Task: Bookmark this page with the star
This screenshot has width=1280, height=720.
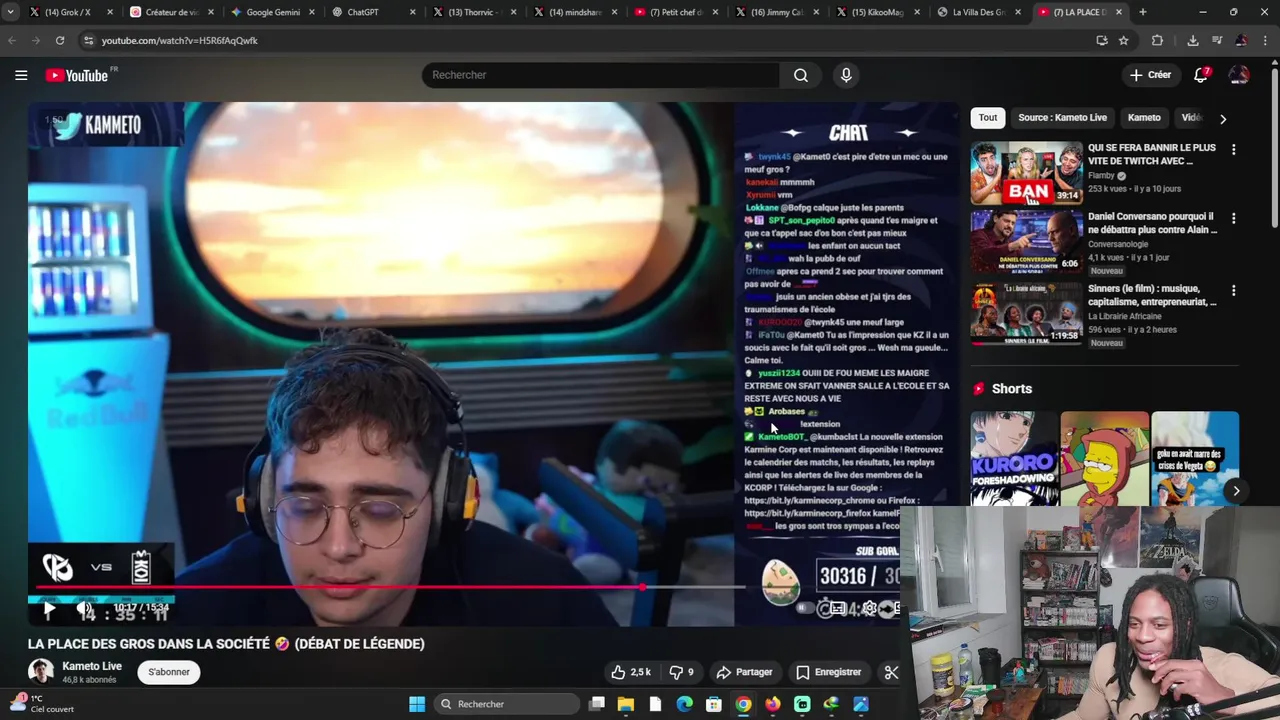Action: 1124,40
